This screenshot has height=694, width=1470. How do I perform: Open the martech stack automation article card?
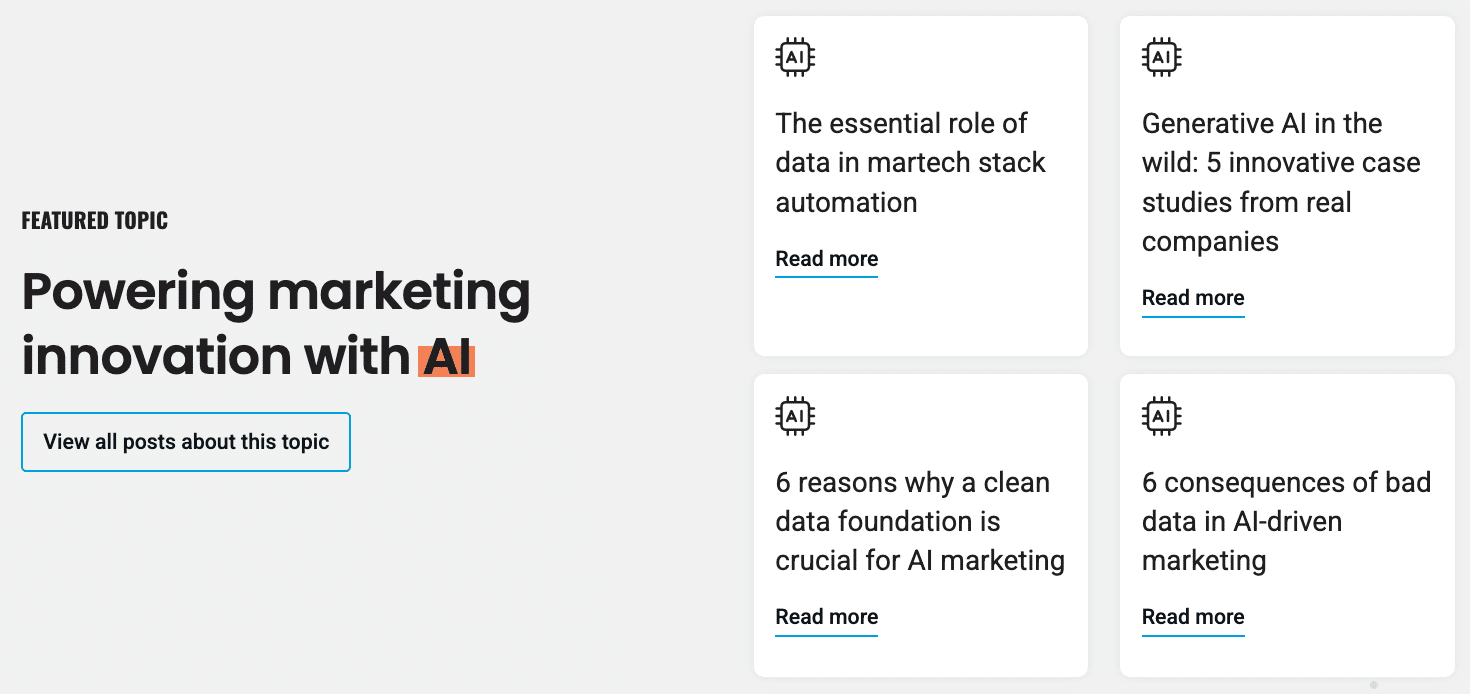coord(920,185)
